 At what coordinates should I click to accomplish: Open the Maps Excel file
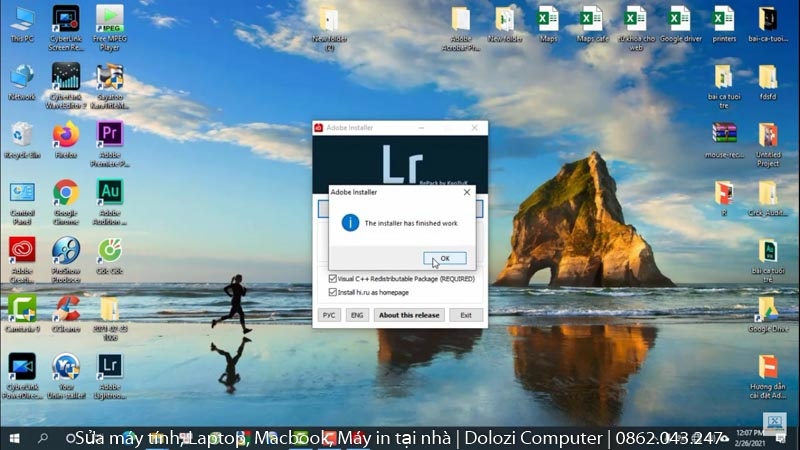point(548,24)
